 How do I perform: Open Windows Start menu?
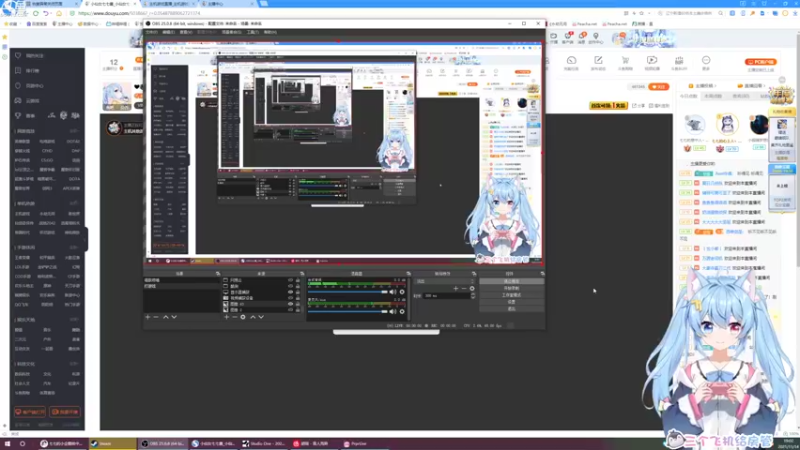point(8,443)
